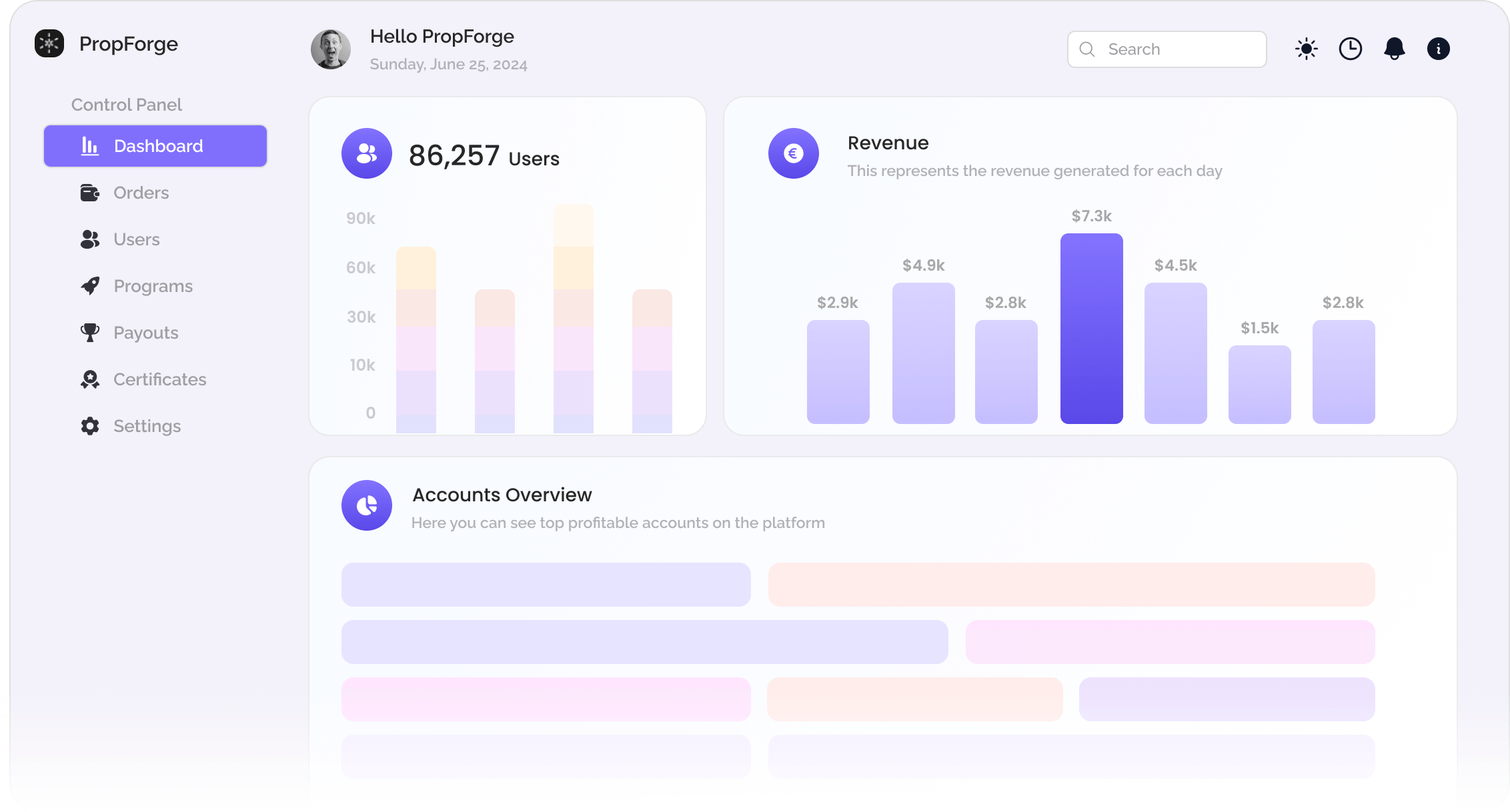Click the Accounts Overview pie chart button
Screen dimensions: 1510x812
pyautogui.click(x=365, y=505)
